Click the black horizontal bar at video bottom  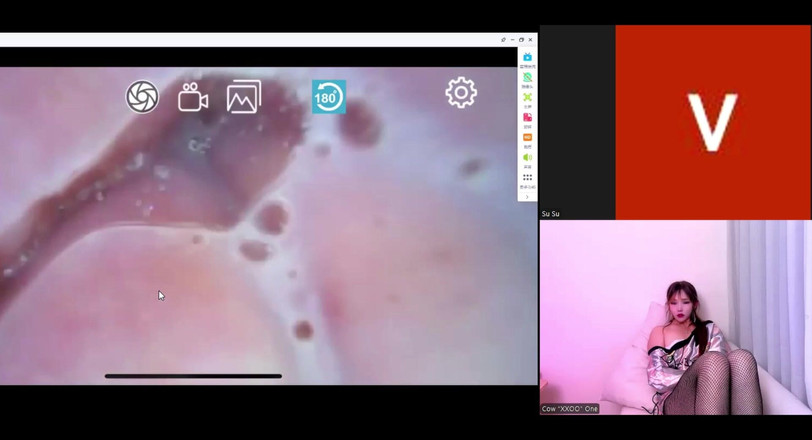pyautogui.click(x=193, y=376)
